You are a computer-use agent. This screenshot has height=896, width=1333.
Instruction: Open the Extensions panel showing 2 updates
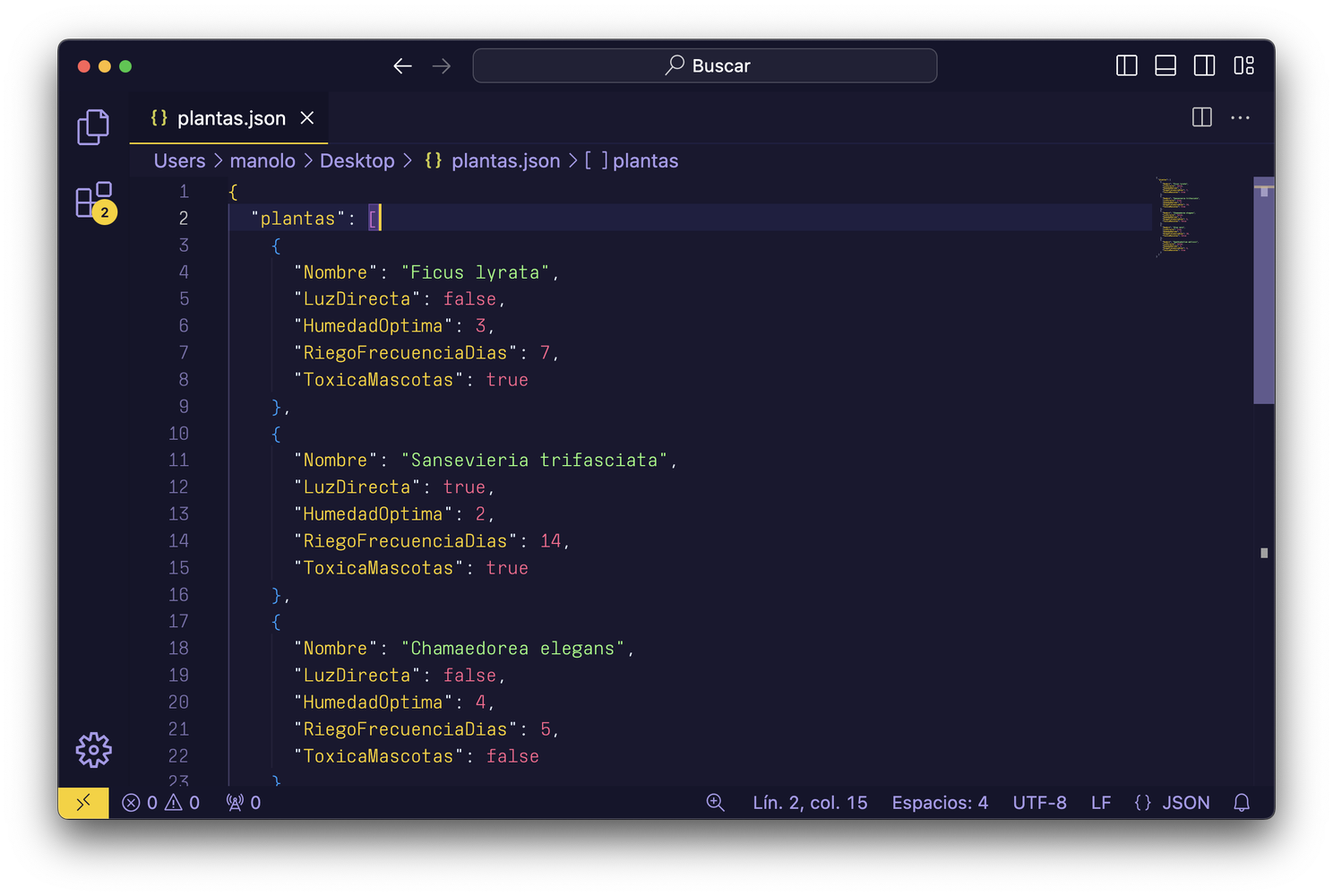(x=93, y=202)
